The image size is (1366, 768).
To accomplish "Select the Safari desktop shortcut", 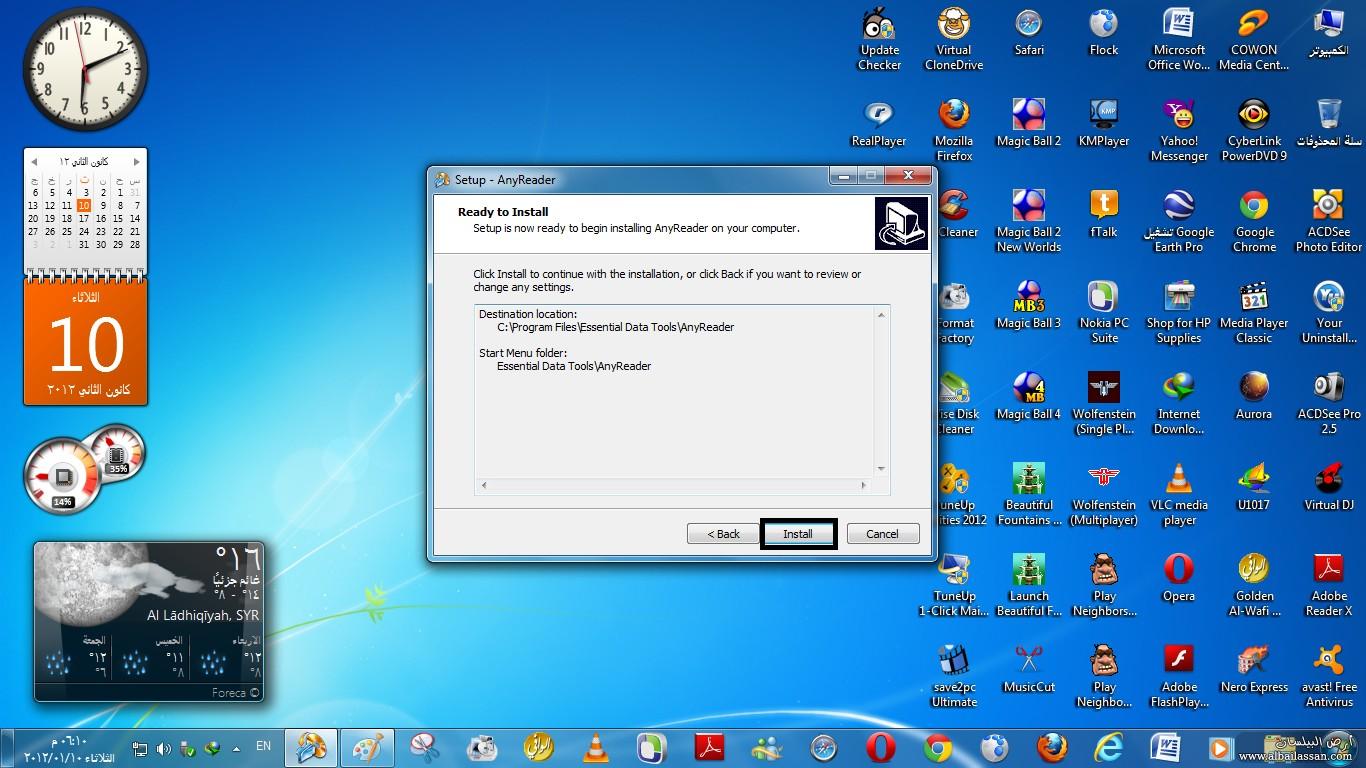I will [x=1029, y=33].
